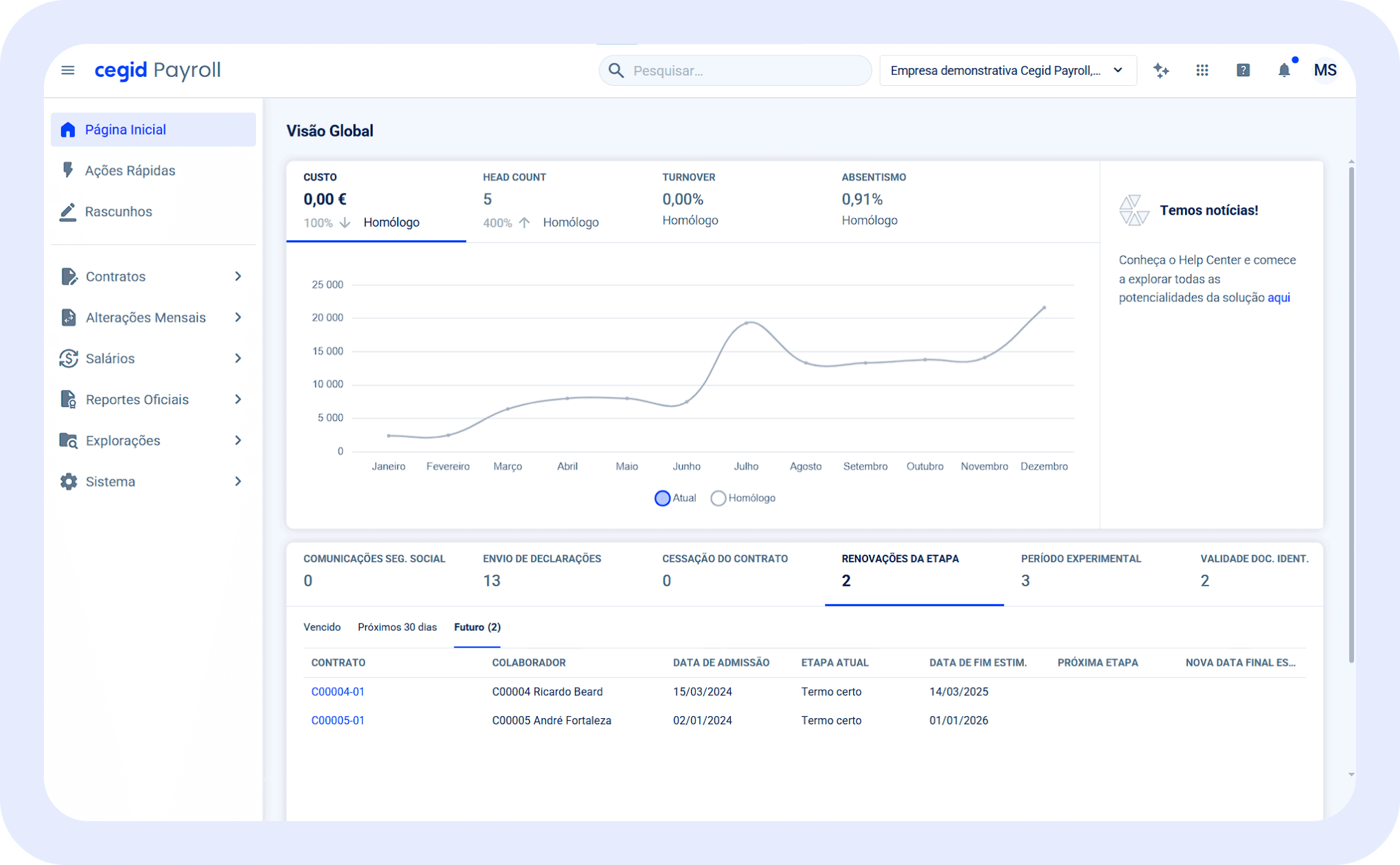1400x865 pixels.
Task: Open the hamburger menu icon
Action: click(x=67, y=70)
